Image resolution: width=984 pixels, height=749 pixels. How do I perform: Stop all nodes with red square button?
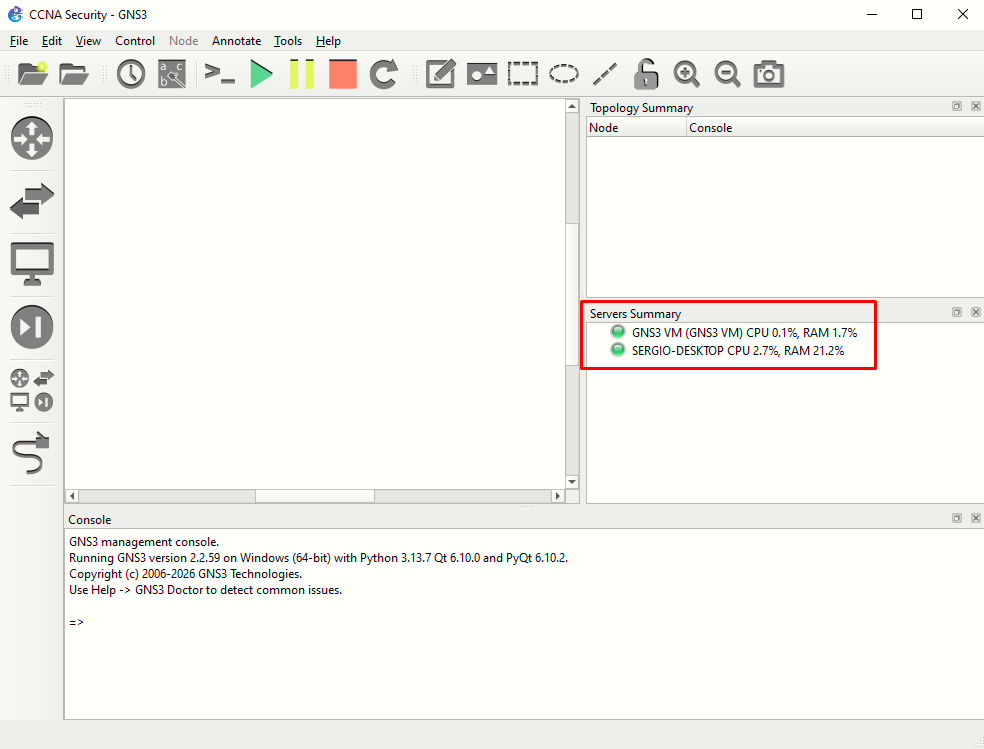pos(343,74)
